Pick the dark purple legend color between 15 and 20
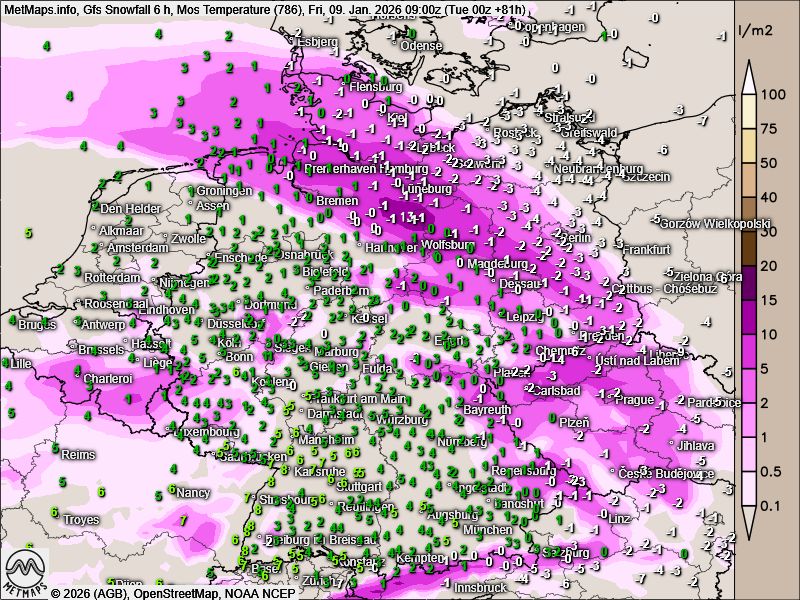 748,283
